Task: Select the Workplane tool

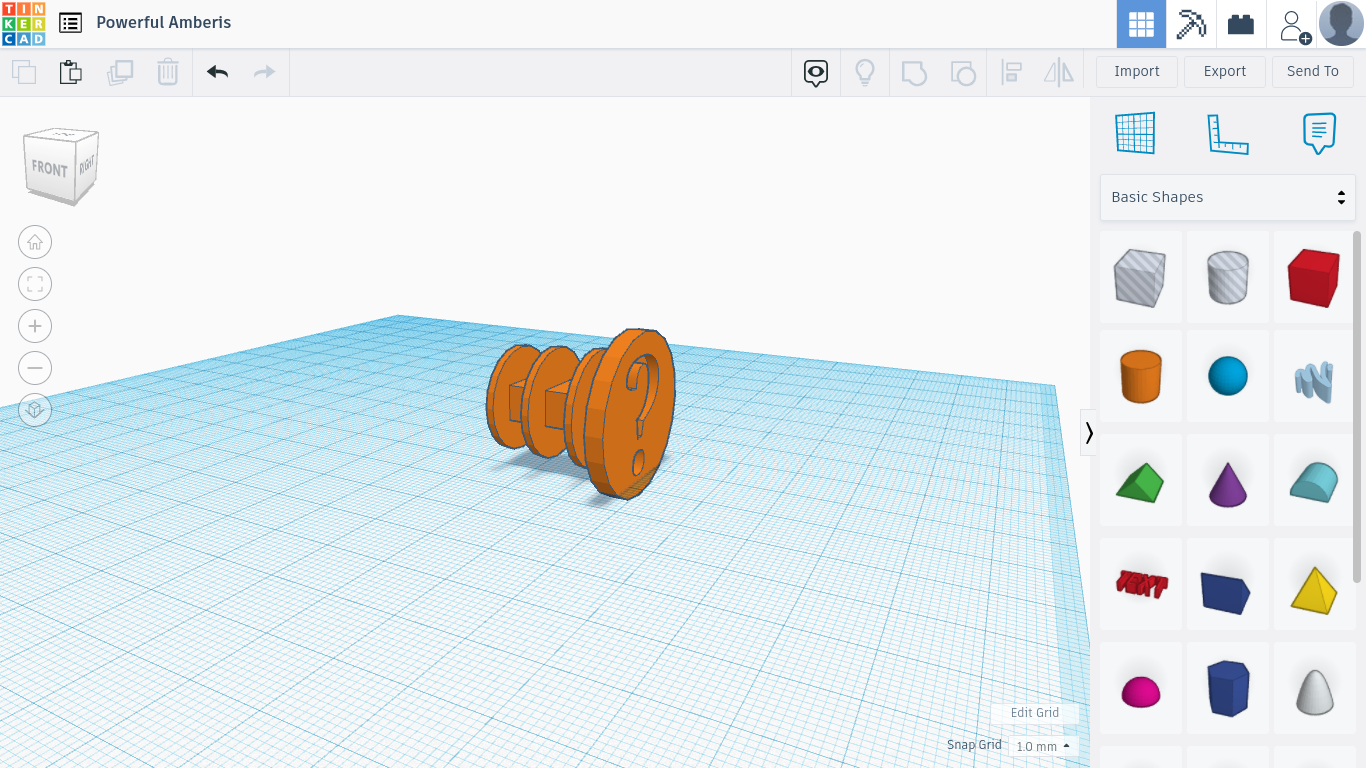Action: pyautogui.click(x=1135, y=133)
